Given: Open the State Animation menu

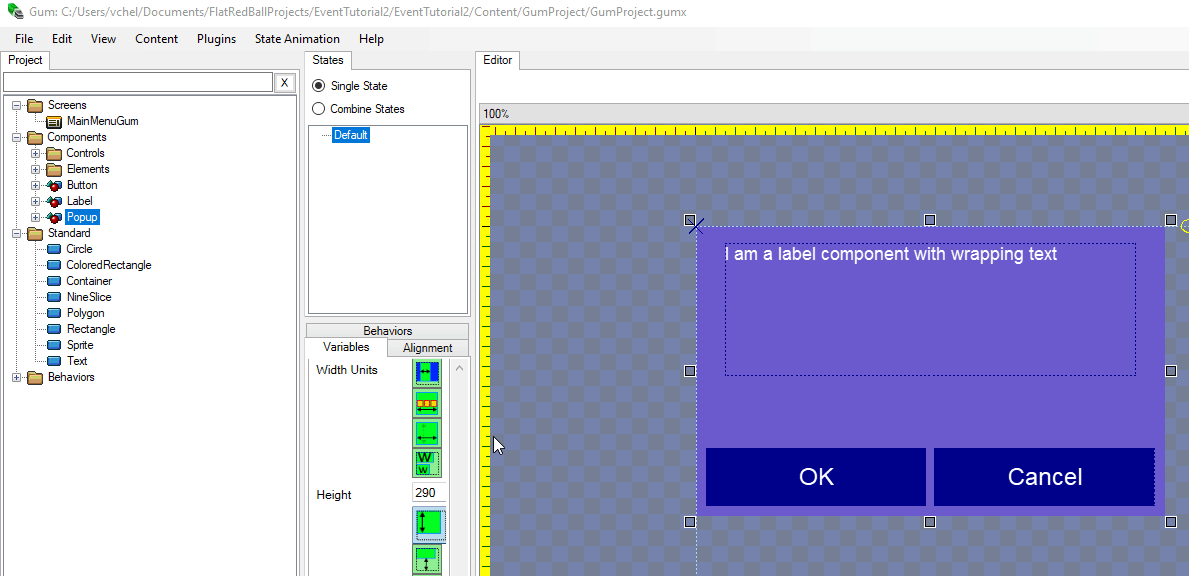Looking at the screenshot, I should [297, 39].
